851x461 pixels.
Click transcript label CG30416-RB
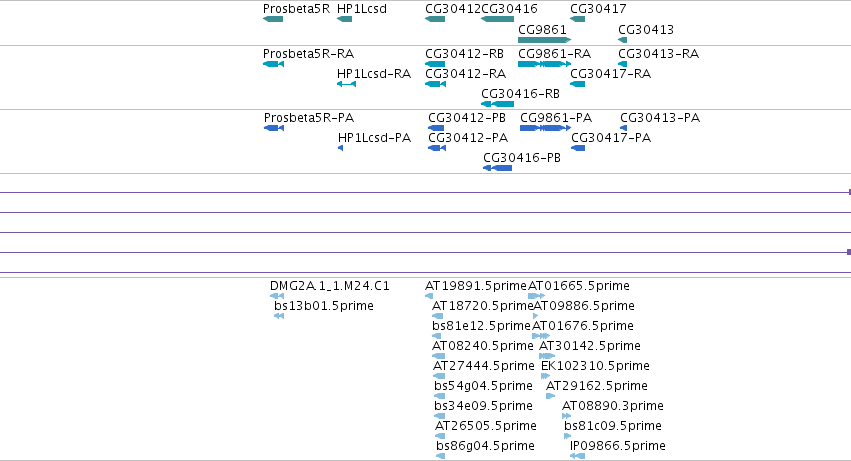click(520, 94)
